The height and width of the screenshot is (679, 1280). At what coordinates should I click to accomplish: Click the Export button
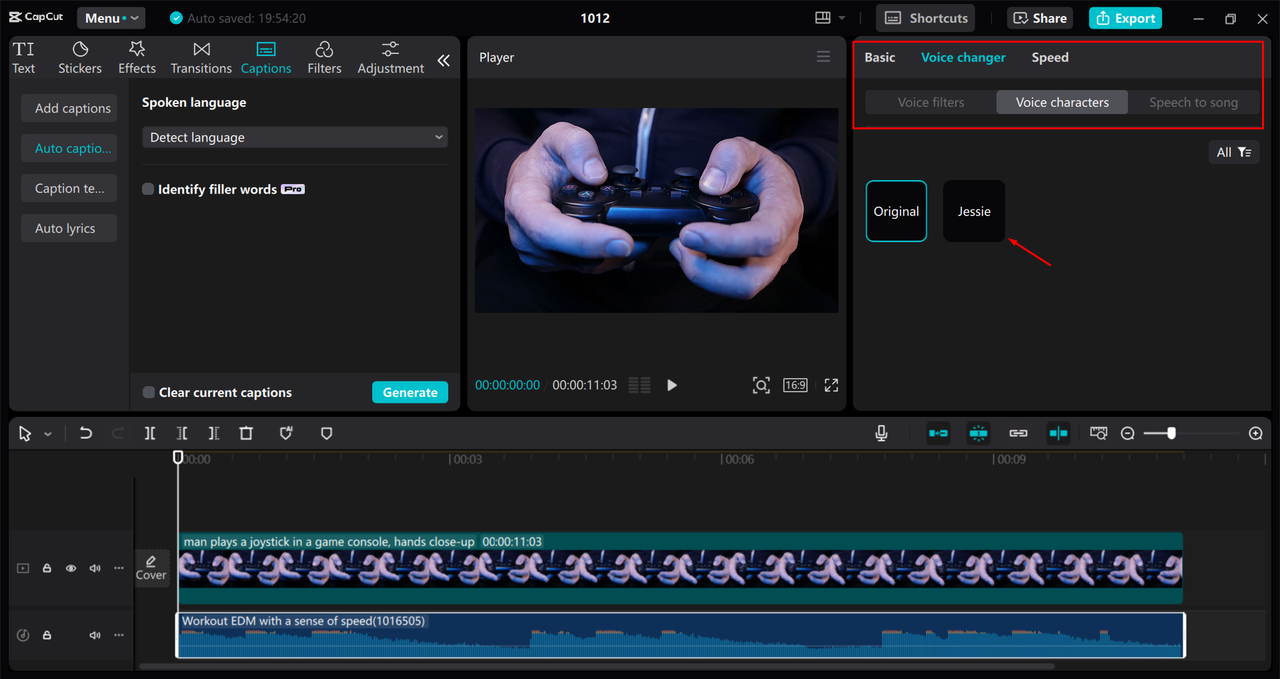1125,18
